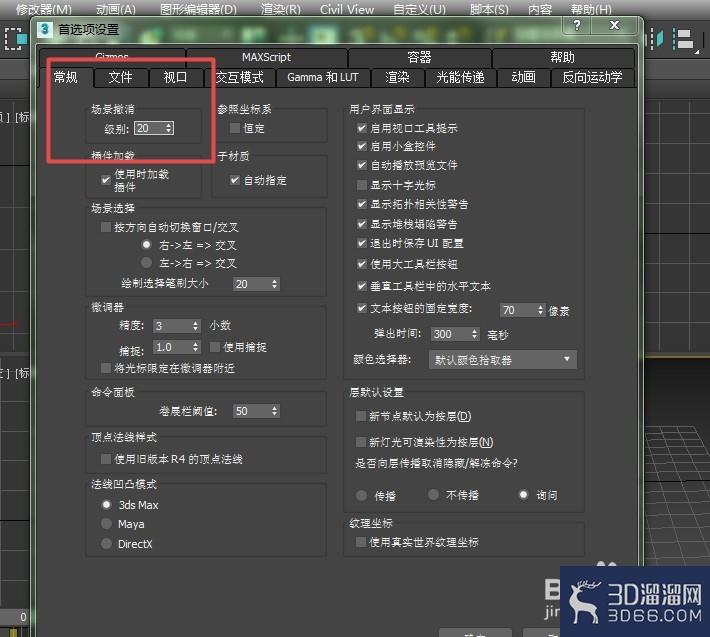Switch to the Gamma 和 LUT tab

[323, 77]
